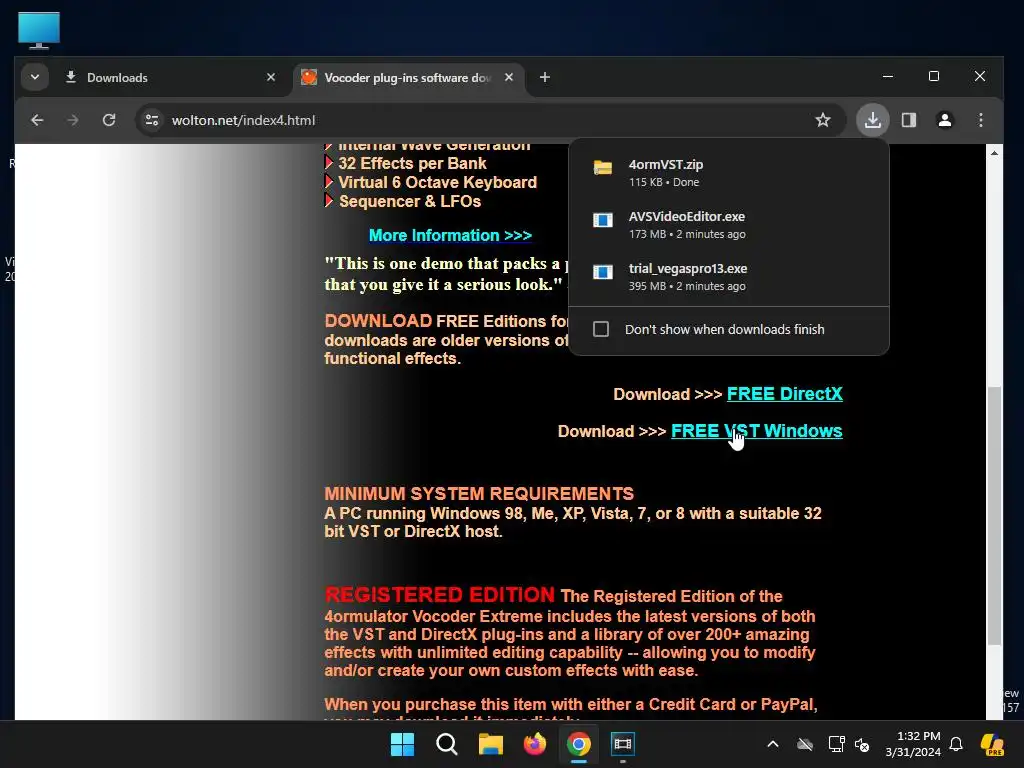
Task: Click the 4ormVST.zip folder icon
Action: point(603,168)
